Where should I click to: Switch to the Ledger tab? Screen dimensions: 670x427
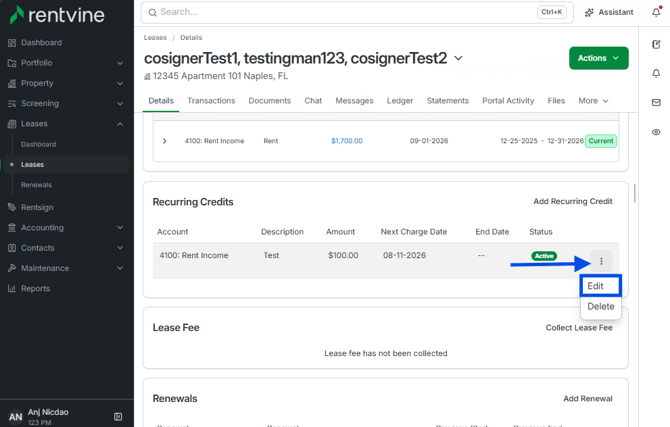coord(400,101)
